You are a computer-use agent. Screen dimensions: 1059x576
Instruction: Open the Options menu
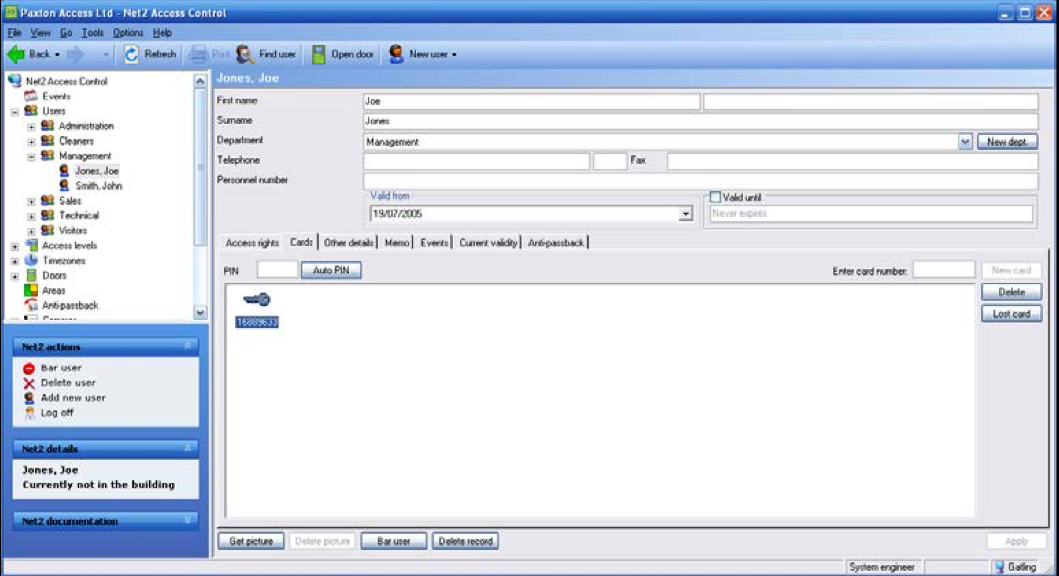[x=129, y=31]
